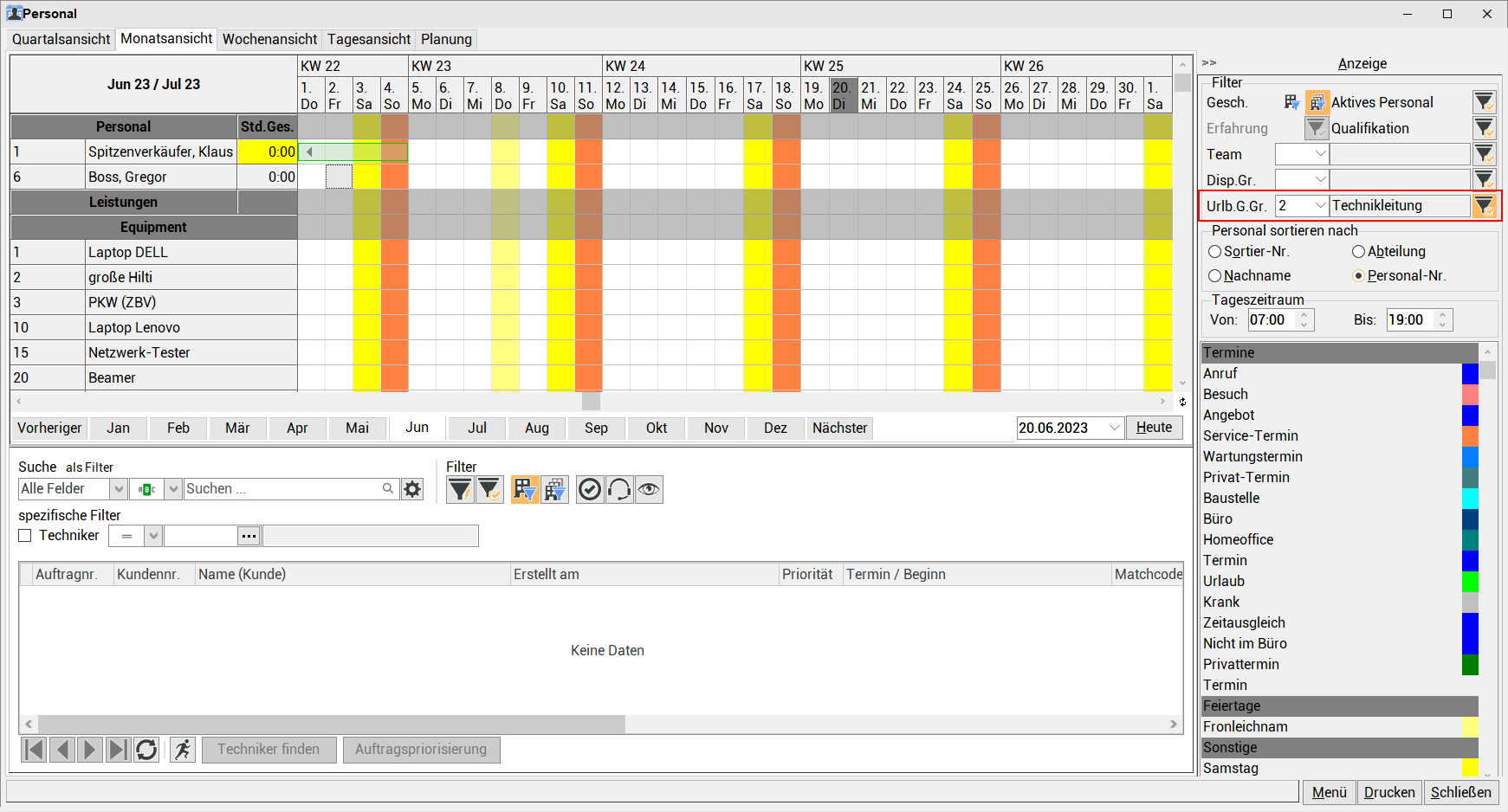Click the running person icon

coord(183,750)
